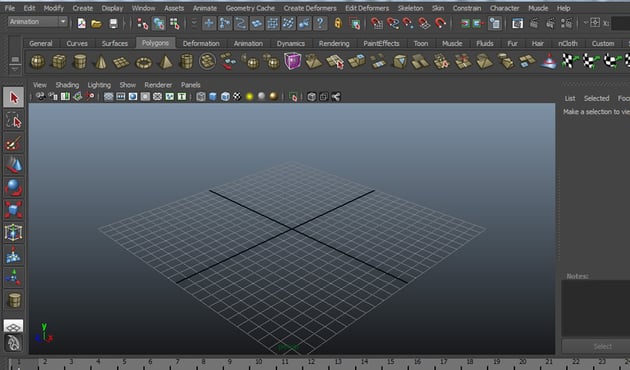
Task: Open a scene with the folder icon
Action: [96, 24]
